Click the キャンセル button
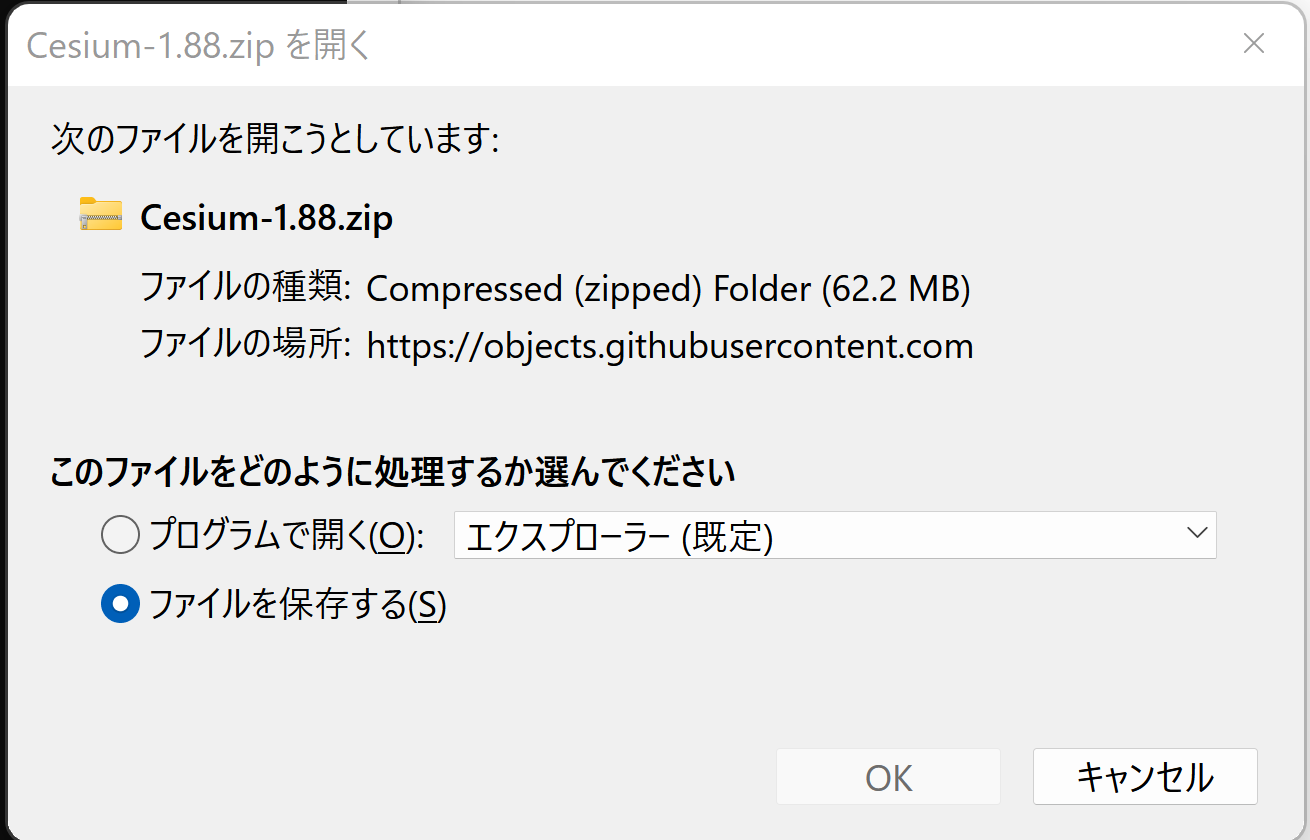The height and width of the screenshot is (840, 1310). [1145, 777]
